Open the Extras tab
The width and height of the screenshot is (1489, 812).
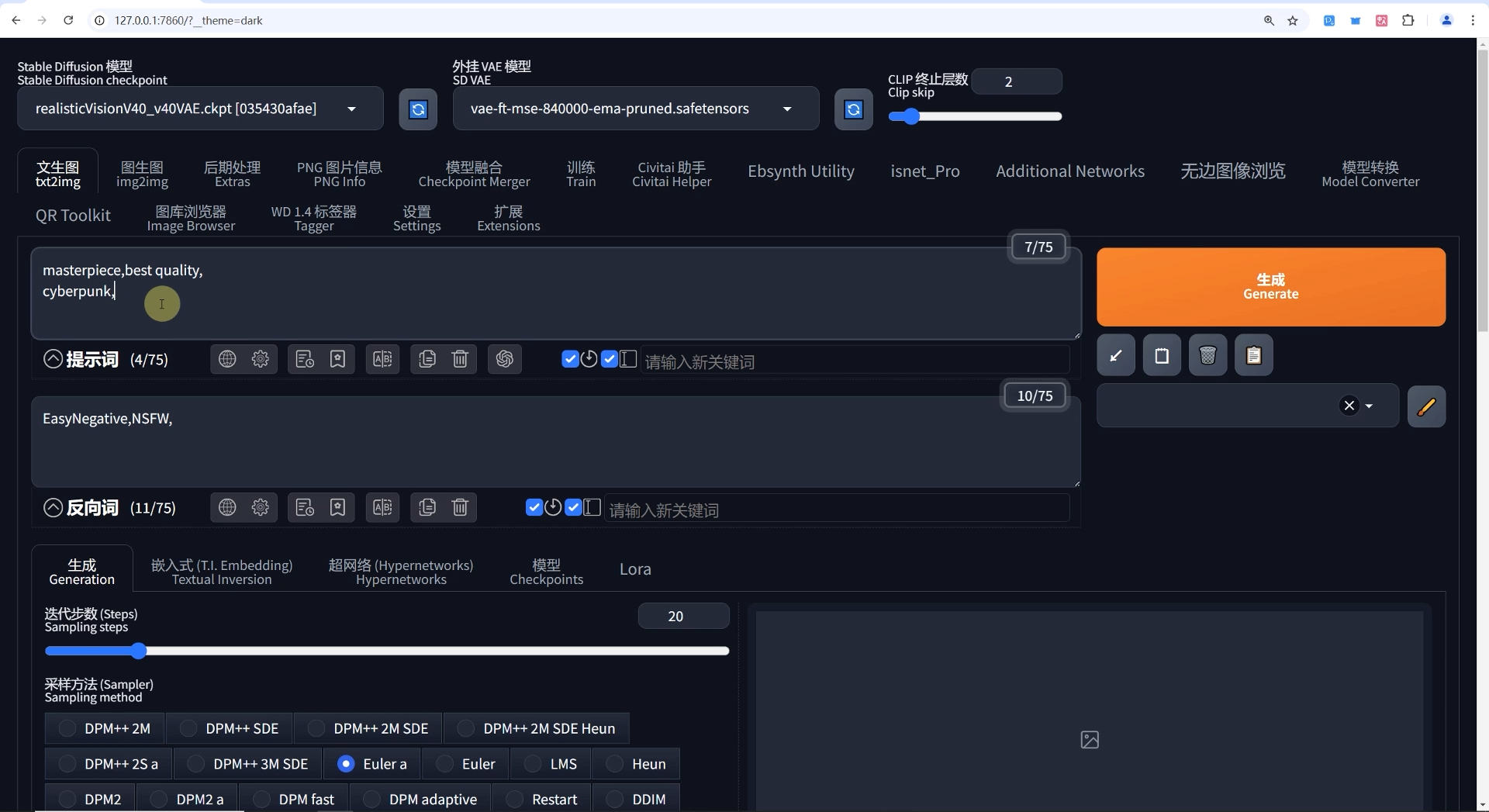coord(232,174)
